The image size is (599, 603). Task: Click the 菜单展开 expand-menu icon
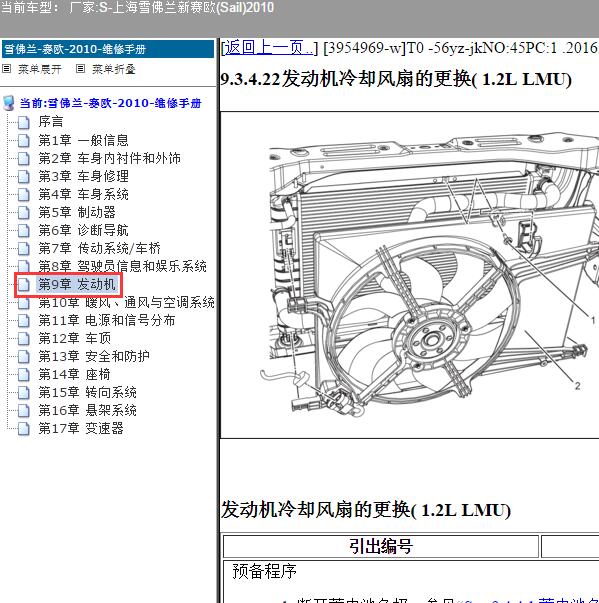click(7, 69)
